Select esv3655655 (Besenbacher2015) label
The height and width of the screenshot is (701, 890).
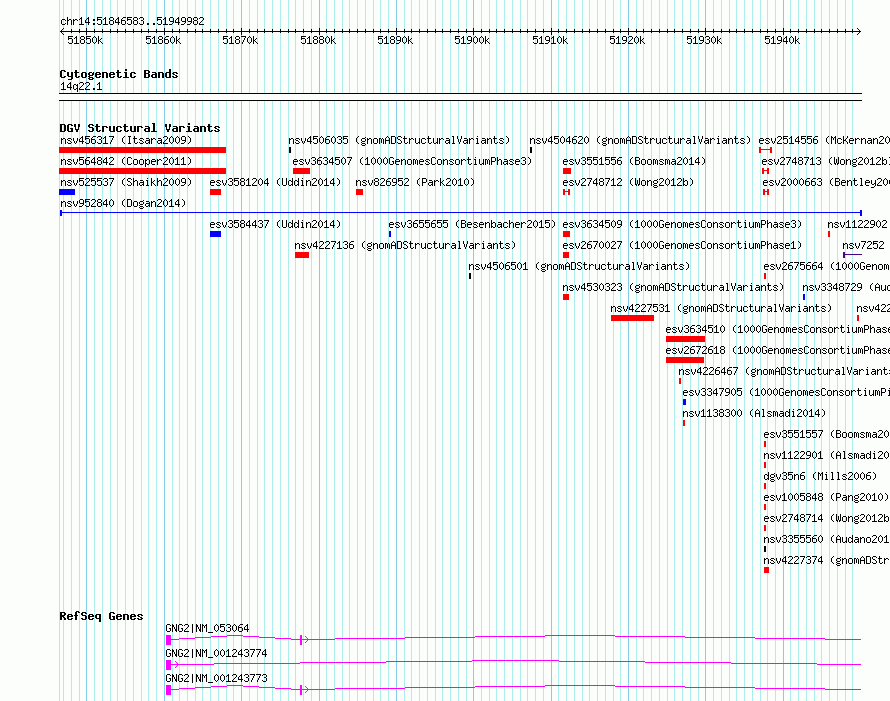[472, 224]
